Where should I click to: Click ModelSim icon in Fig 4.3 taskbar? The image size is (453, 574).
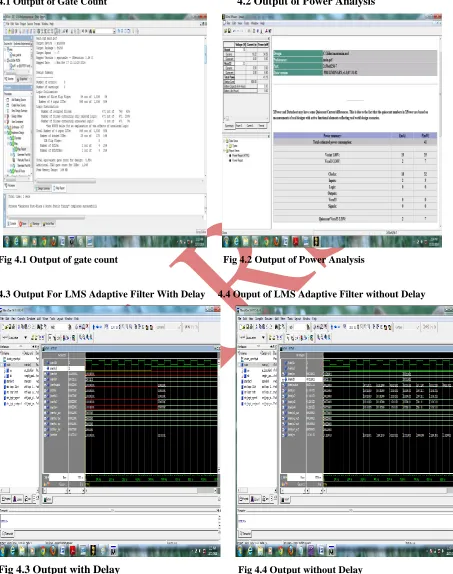(113, 551)
